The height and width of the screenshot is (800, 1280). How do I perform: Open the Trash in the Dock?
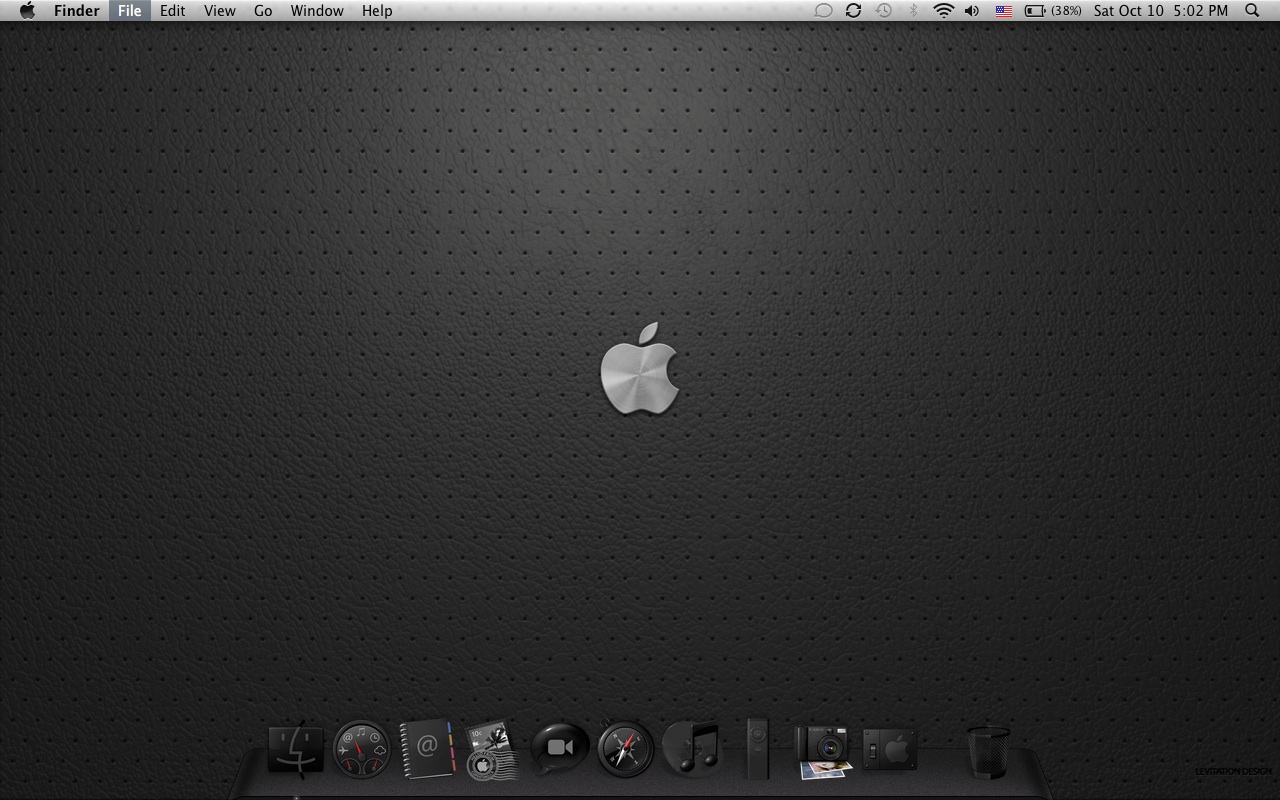pos(988,752)
